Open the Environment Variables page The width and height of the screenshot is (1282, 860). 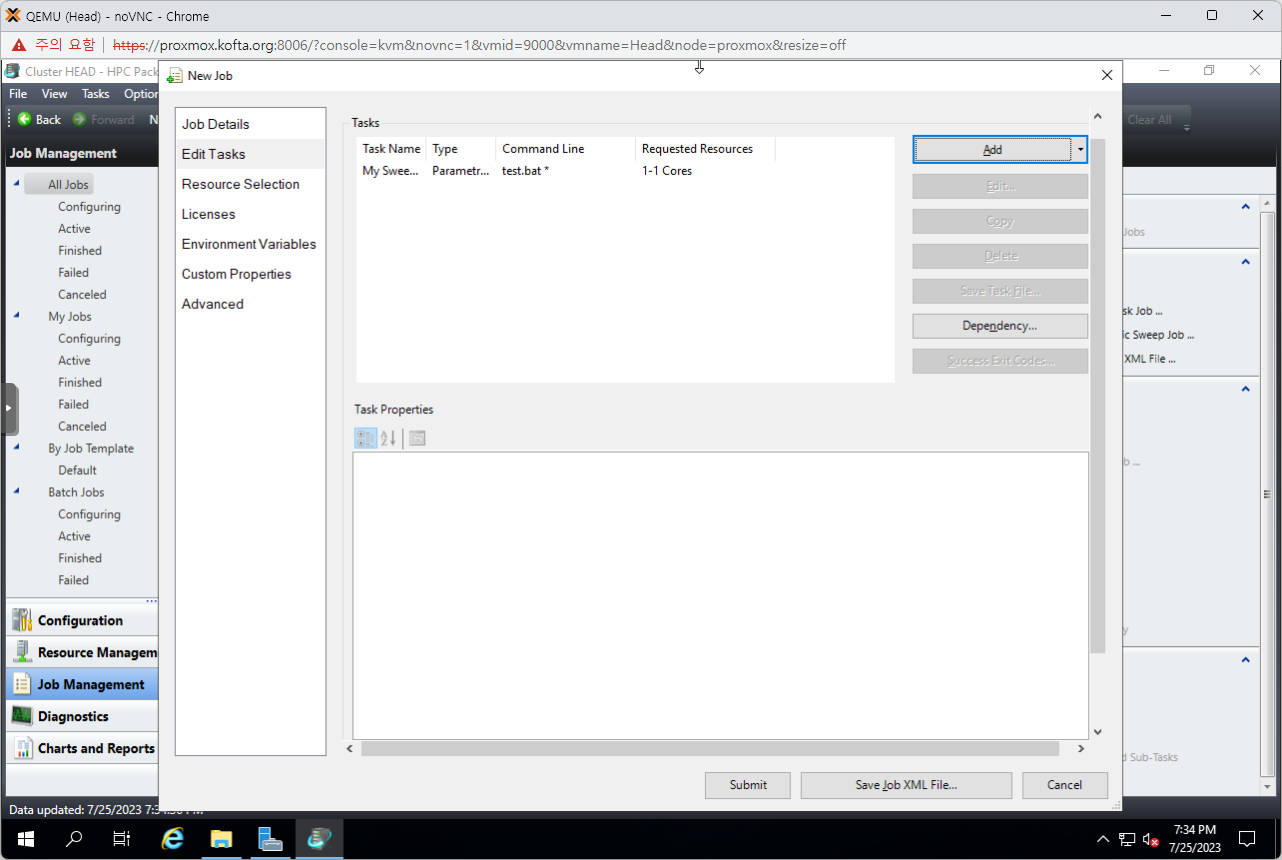[248, 244]
